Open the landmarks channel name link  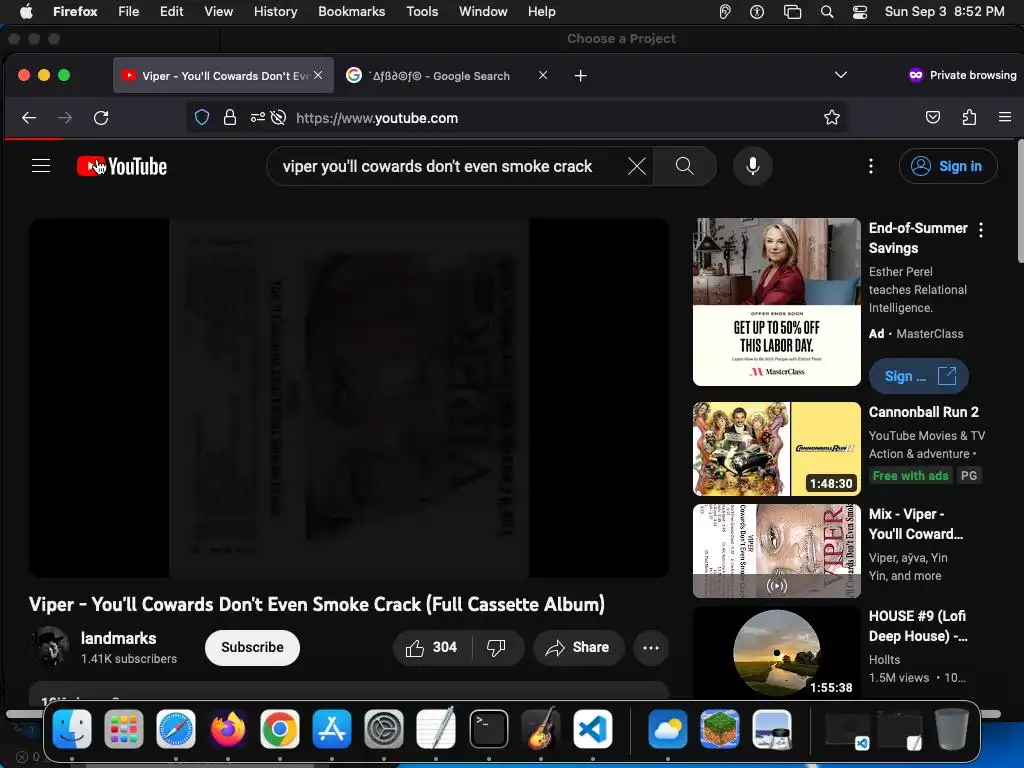pyautogui.click(x=118, y=638)
